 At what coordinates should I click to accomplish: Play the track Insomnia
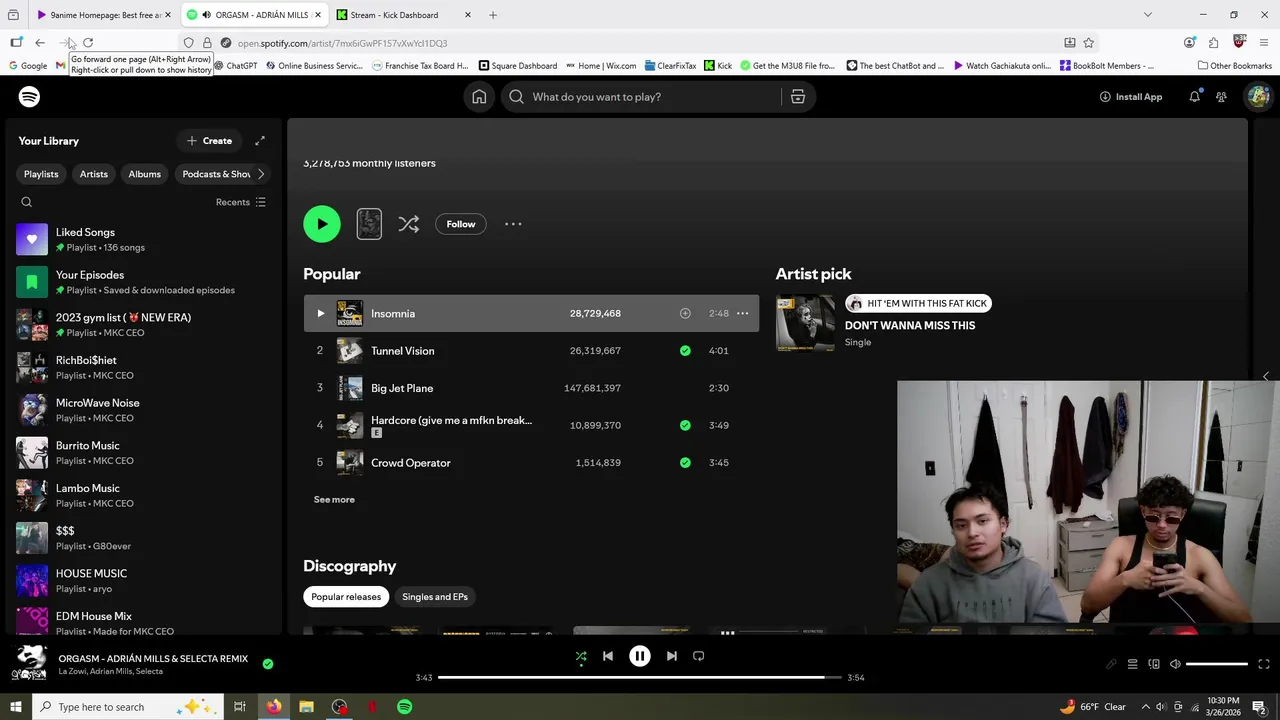320,314
